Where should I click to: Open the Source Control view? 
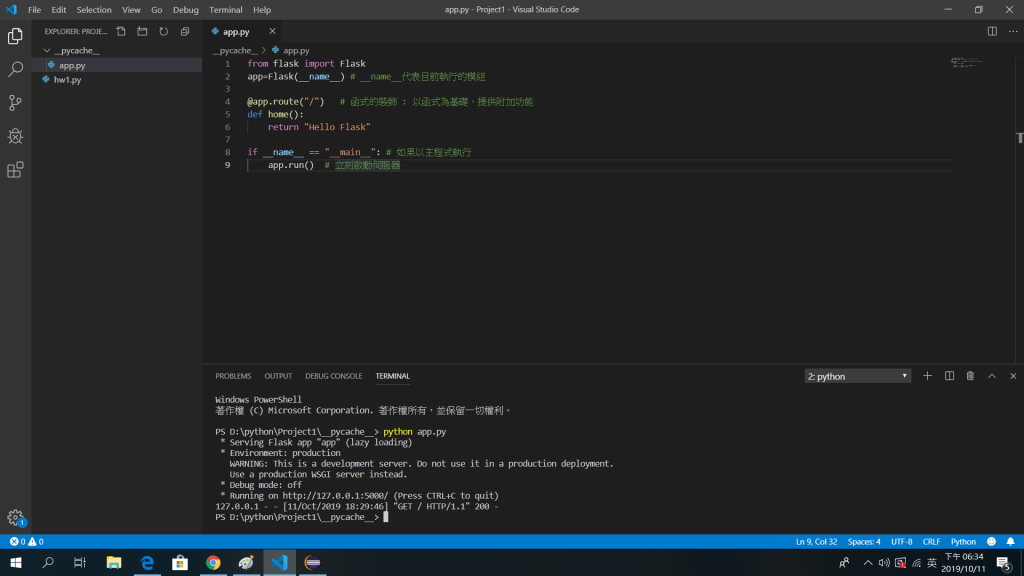(x=15, y=103)
